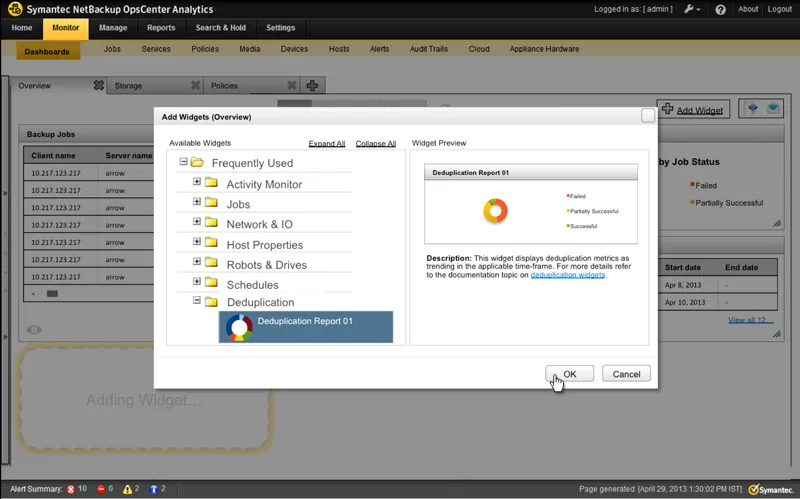The height and width of the screenshot is (499, 800).
Task: Open the Alerts tab
Action: pos(379,49)
